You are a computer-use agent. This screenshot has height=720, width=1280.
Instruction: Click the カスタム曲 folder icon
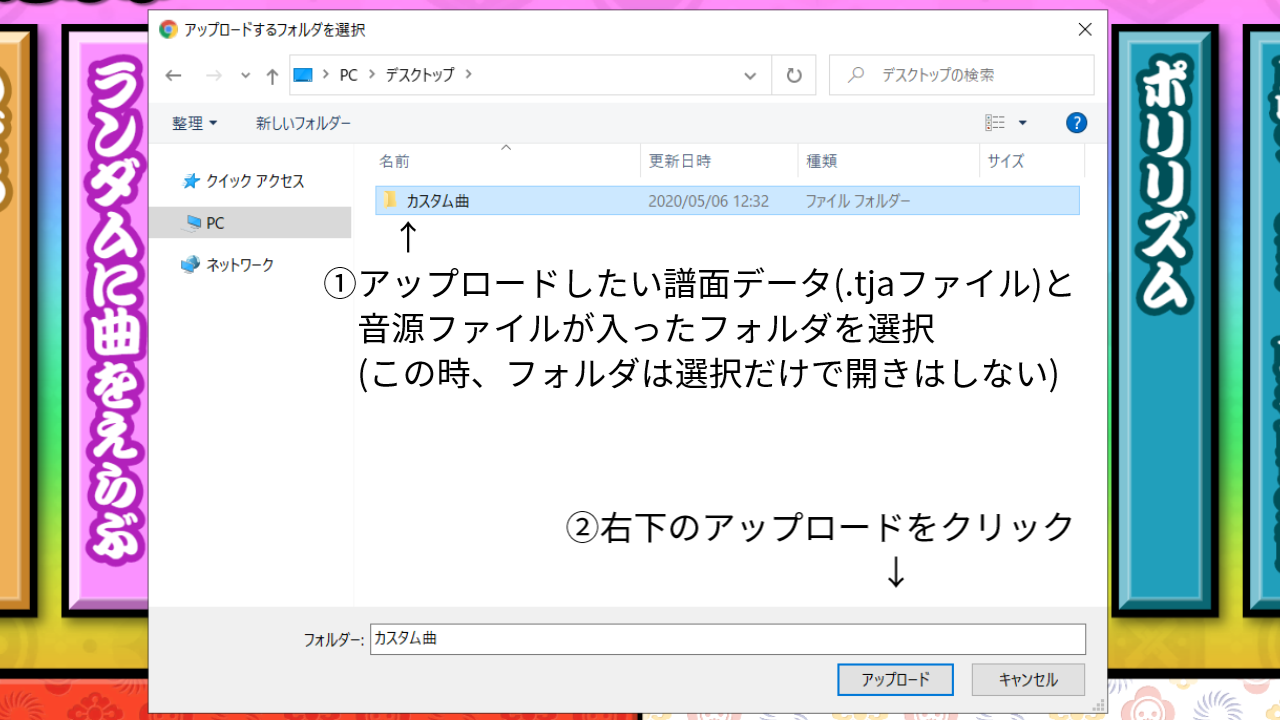[x=387, y=200]
